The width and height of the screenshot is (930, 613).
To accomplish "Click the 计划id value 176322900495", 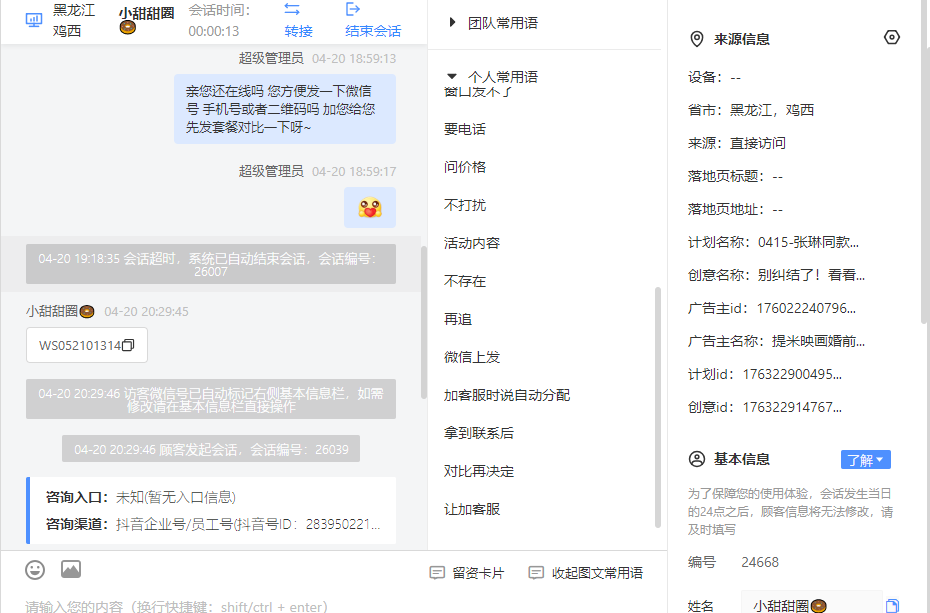I will [792, 375].
